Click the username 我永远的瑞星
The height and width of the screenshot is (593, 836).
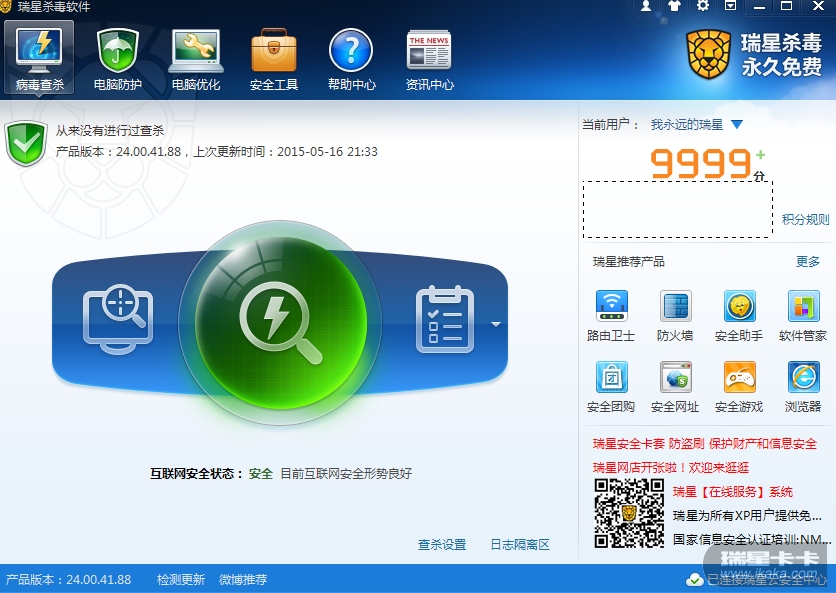click(x=686, y=125)
